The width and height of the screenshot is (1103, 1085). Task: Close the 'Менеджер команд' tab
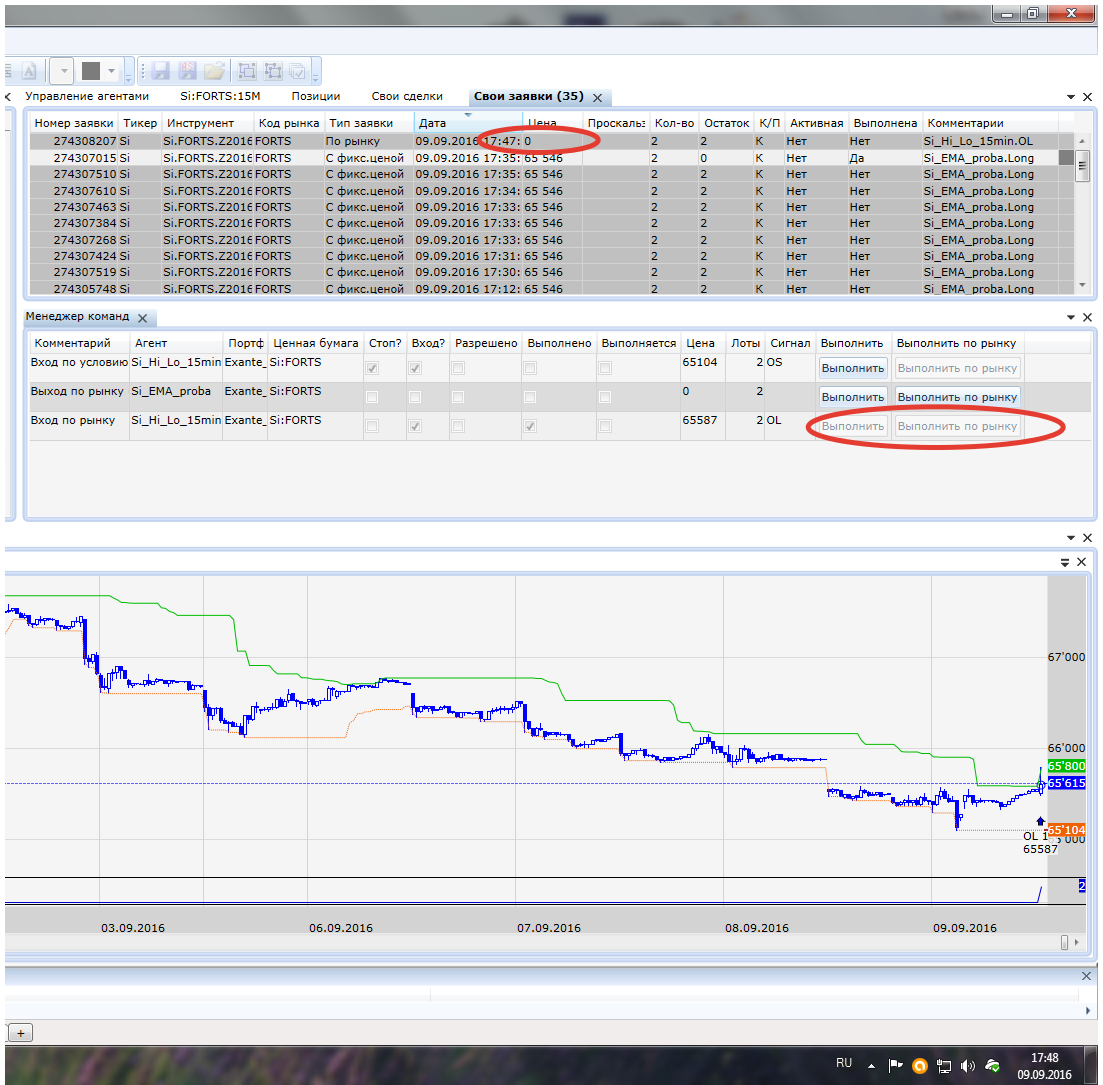pyautogui.click(x=142, y=318)
